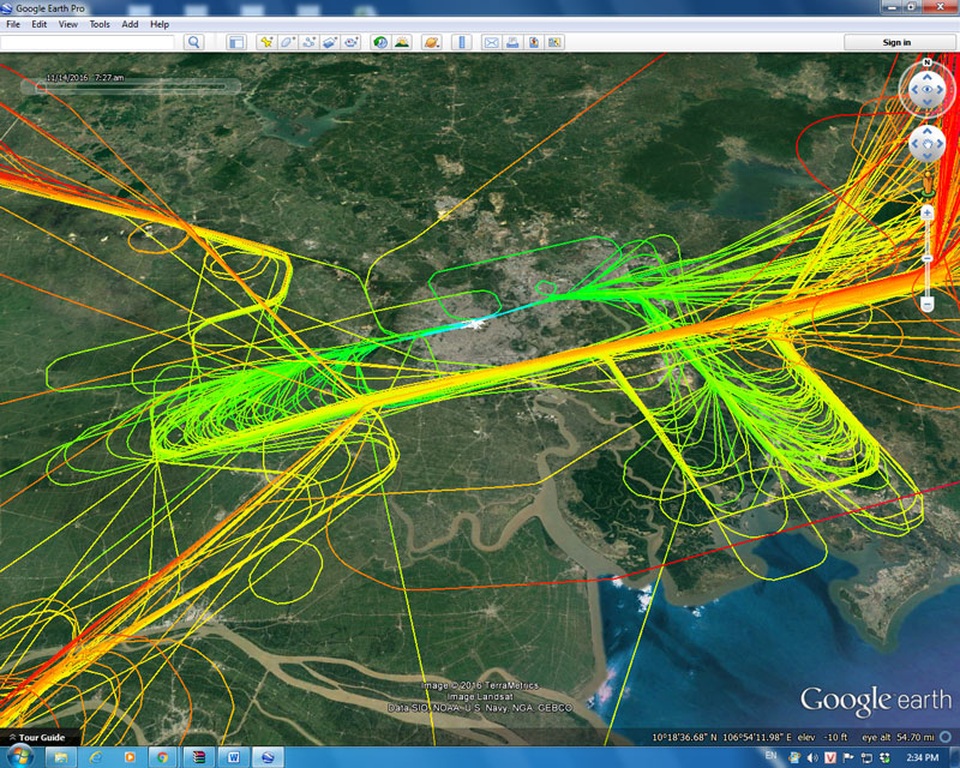The height and width of the screenshot is (768, 960).
Task: Click the zoom in plus button
Action: click(x=927, y=212)
